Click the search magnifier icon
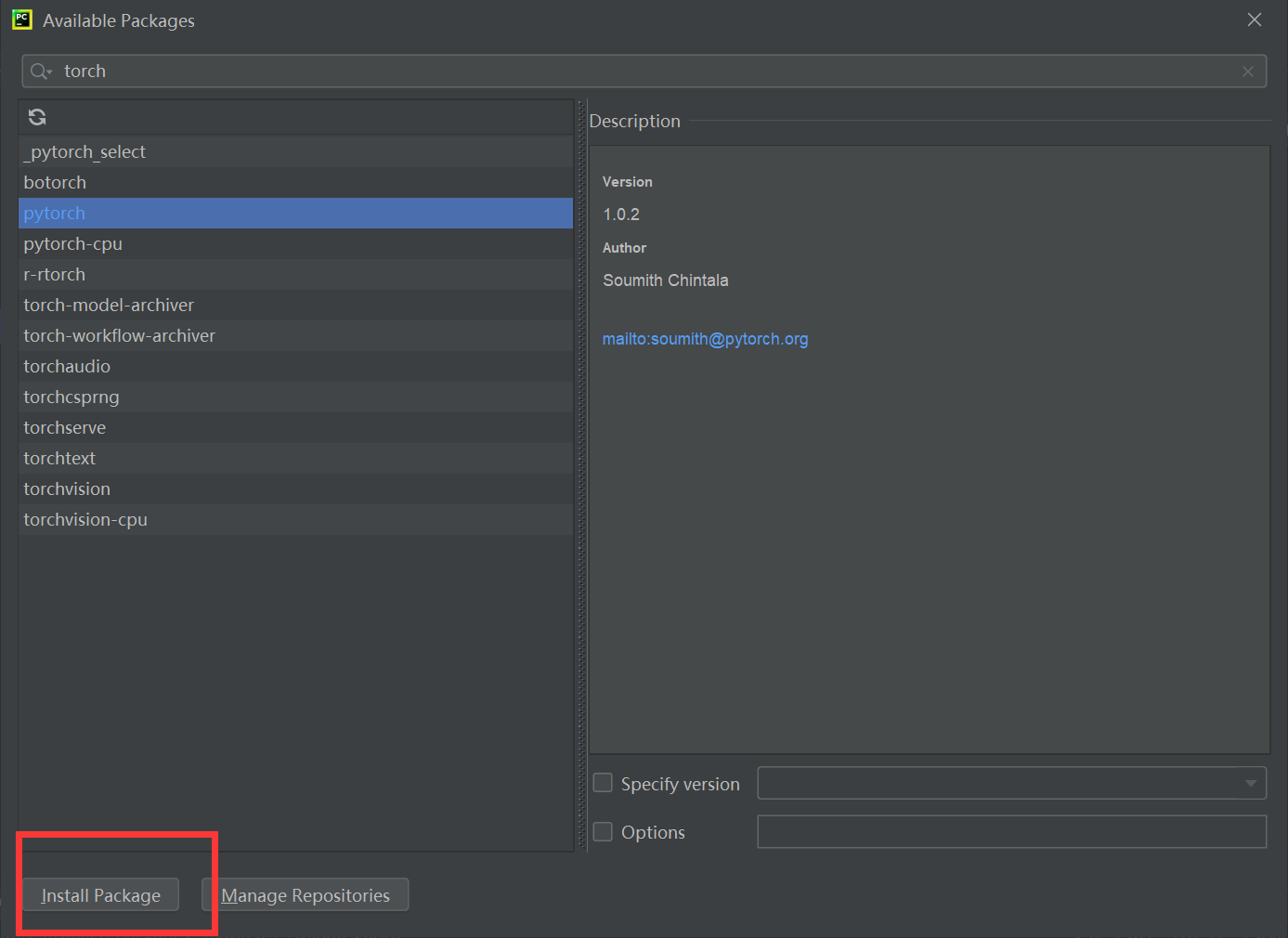This screenshot has width=1288, height=938. point(41,72)
